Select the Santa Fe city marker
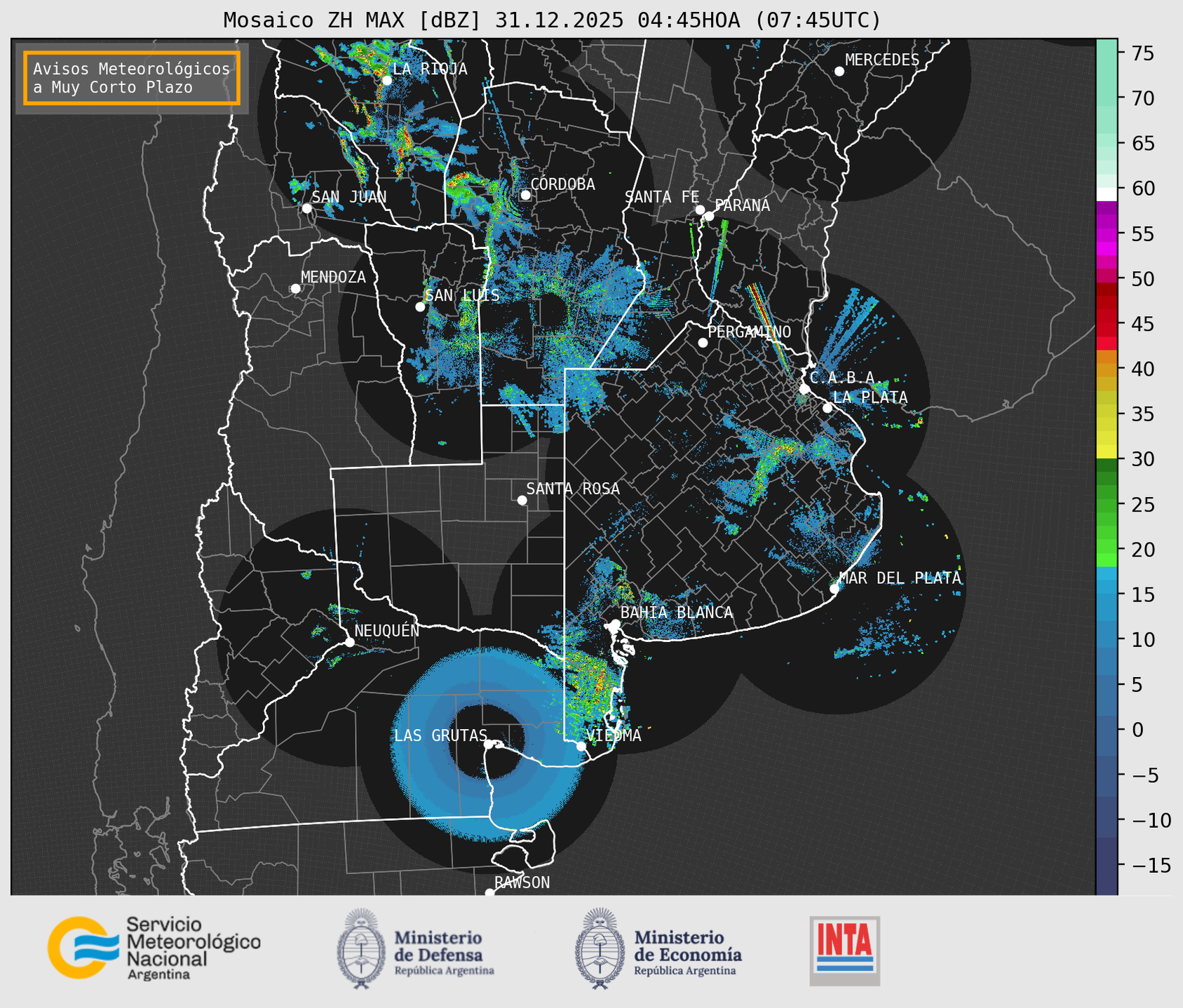Image resolution: width=1183 pixels, height=1008 pixels. 700,210
